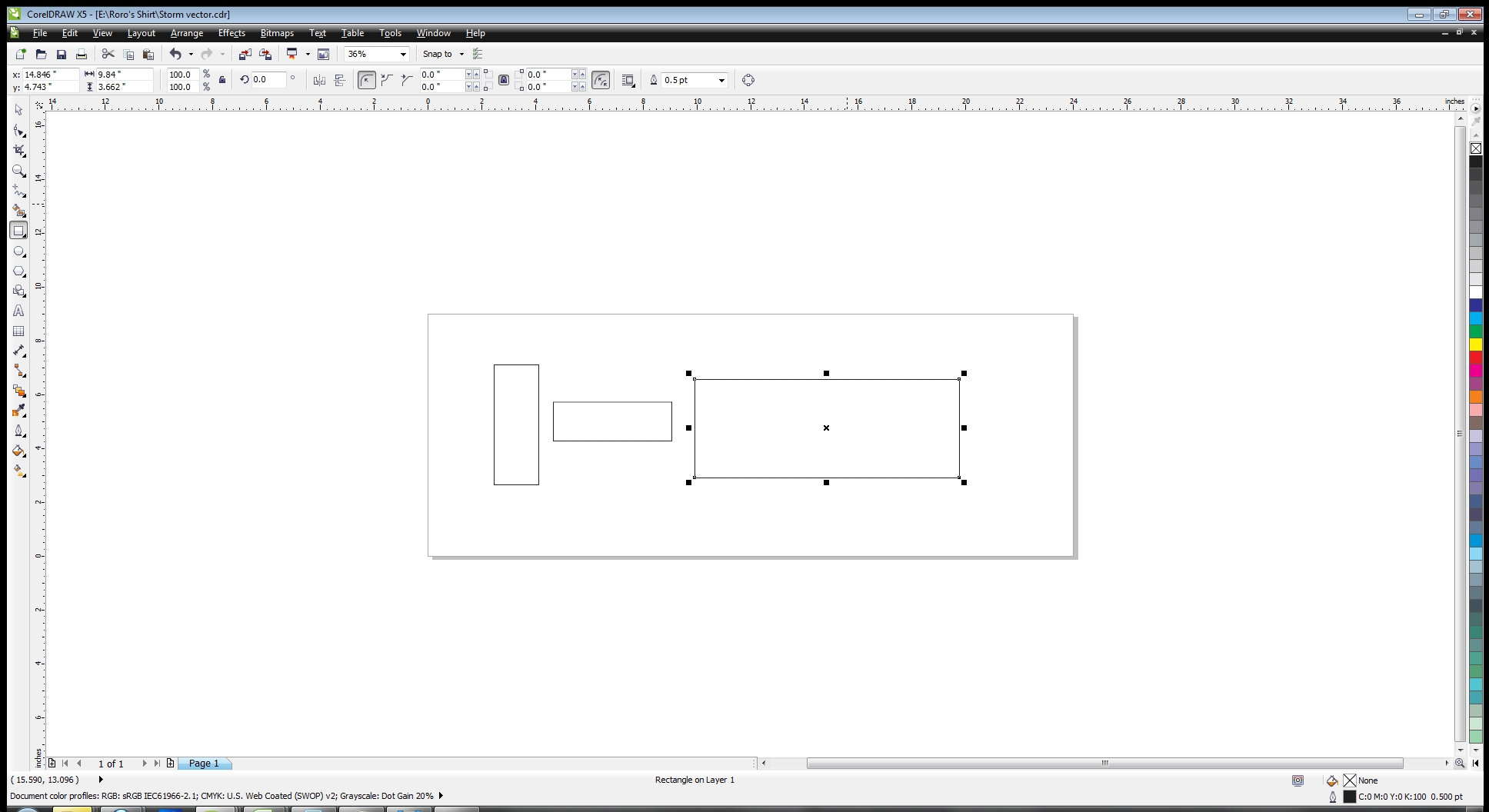
Task: Copy the selected object
Action: pos(128,54)
